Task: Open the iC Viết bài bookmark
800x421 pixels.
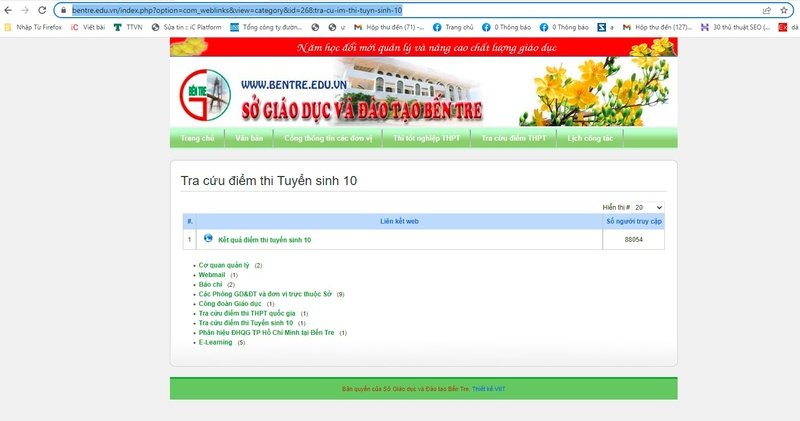Action: click(88, 27)
